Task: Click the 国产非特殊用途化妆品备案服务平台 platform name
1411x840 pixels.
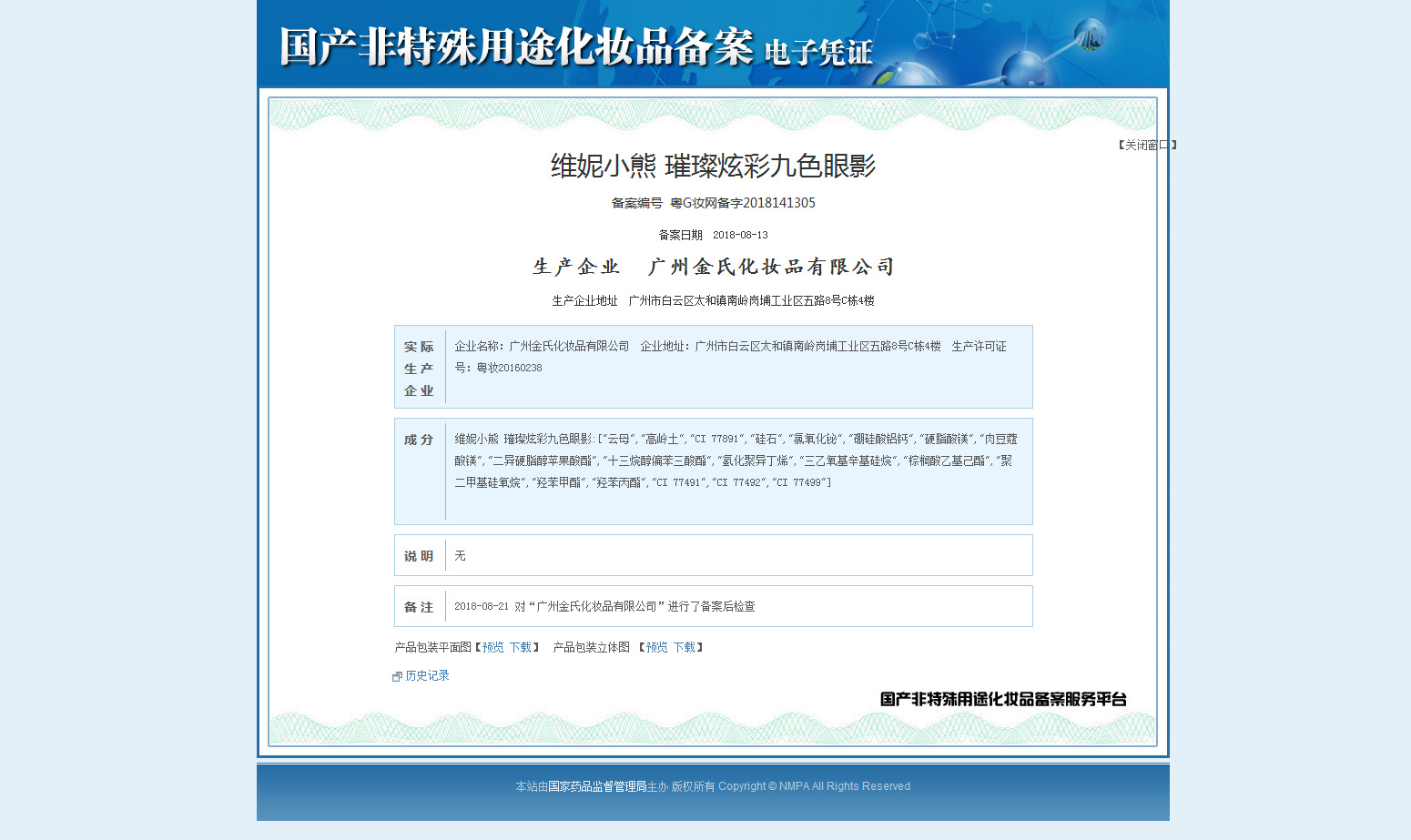Action: coord(1003,699)
